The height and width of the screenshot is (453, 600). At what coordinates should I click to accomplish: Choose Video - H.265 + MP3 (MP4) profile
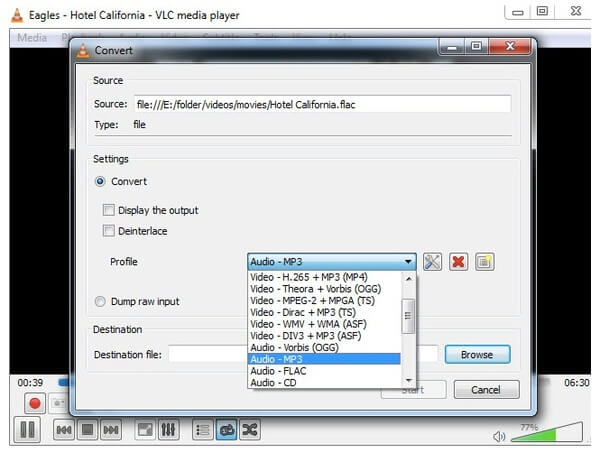pos(324,277)
